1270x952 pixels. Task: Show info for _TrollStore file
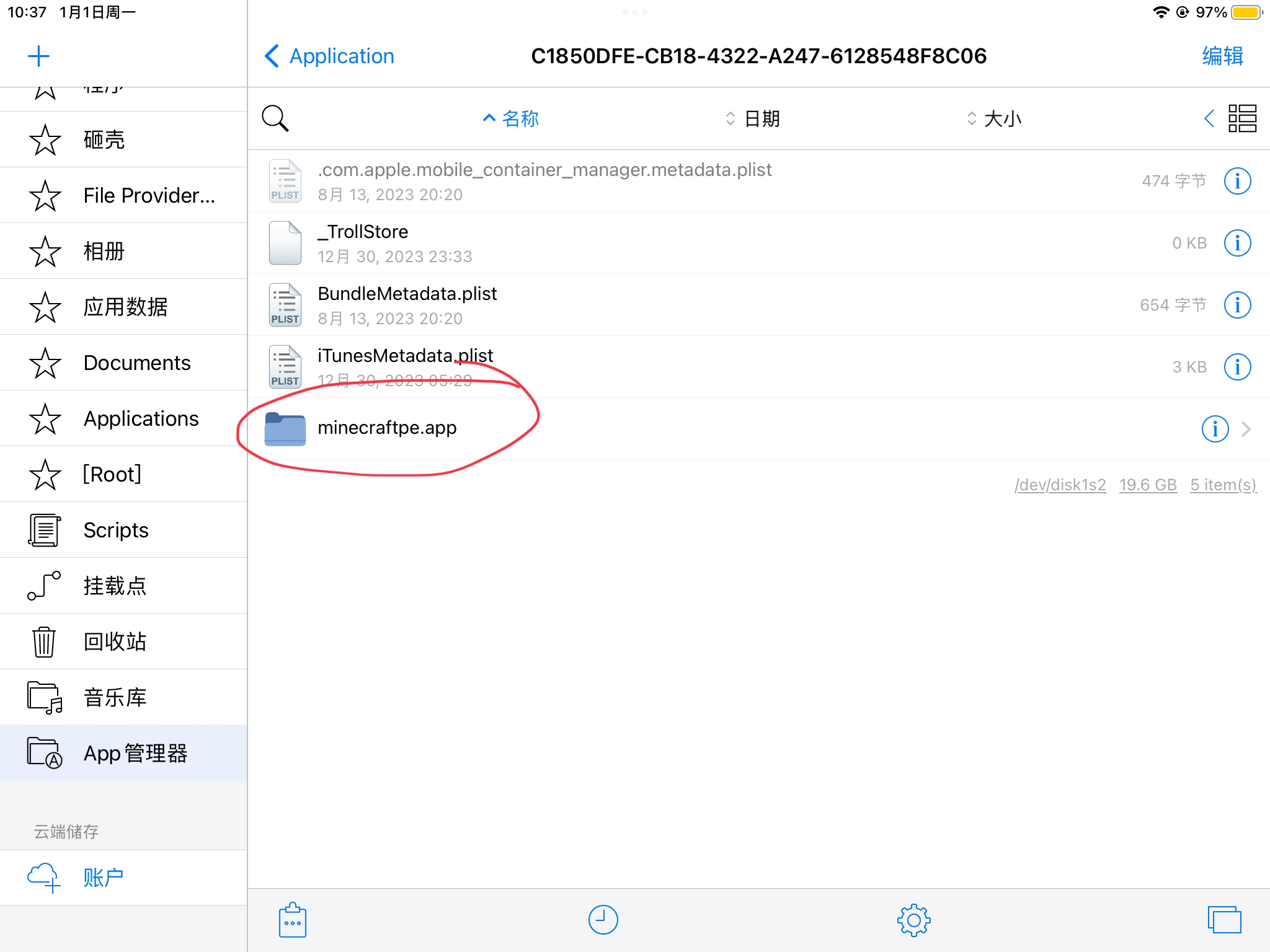(x=1237, y=243)
